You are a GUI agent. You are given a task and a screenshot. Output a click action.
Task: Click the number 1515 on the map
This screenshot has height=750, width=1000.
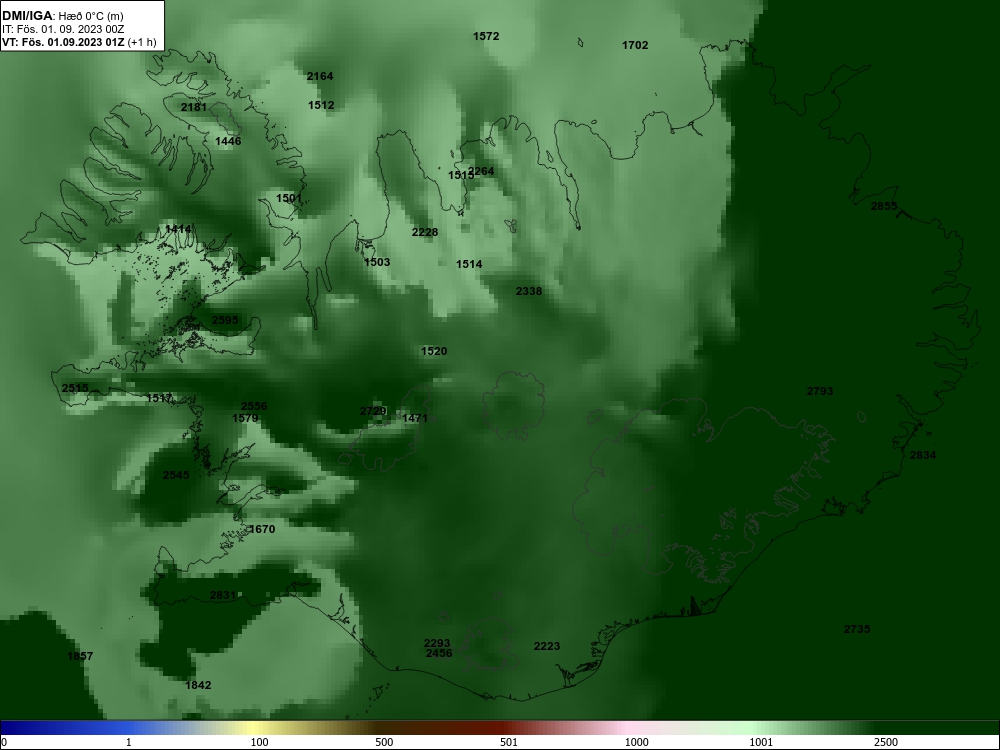click(459, 175)
